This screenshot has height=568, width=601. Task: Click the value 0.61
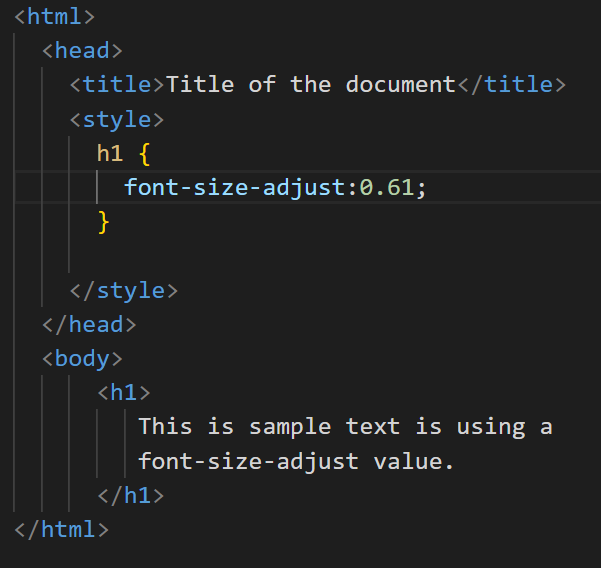(x=387, y=188)
